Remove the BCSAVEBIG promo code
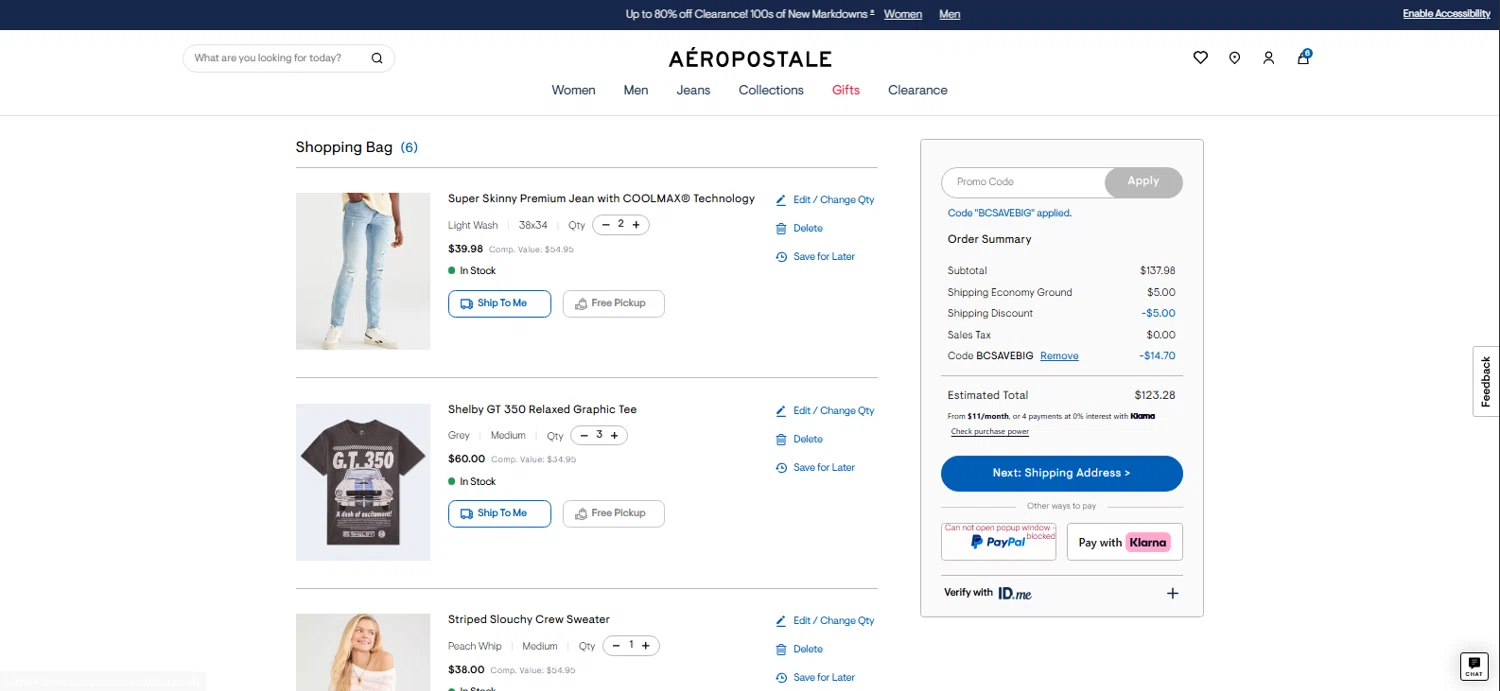The width and height of the screenshot is (1500, 691). 1059,356
